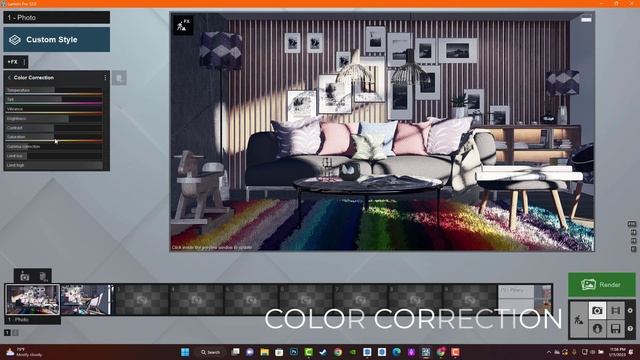640x360 pixels.
Task: Select the second photo slot thumbnail
Action: [86, 300]
